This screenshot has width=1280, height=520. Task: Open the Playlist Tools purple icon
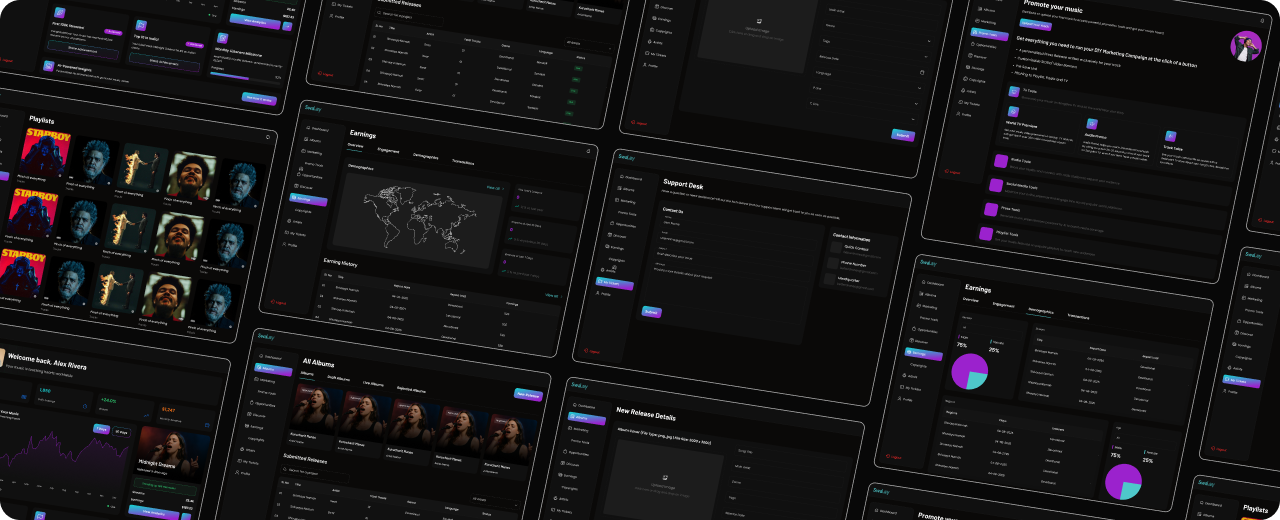point(987,233)
